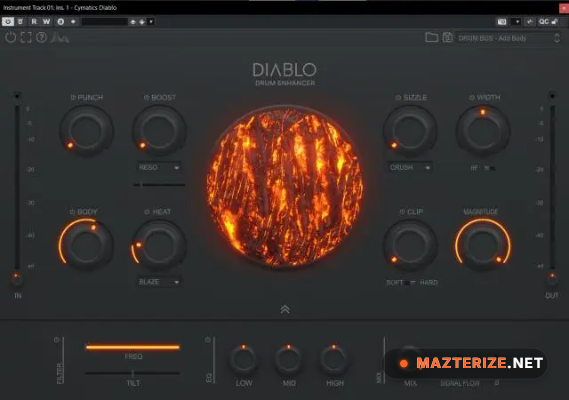Click the CLIP knob
The height and width of the screenshot is (400, 569).
point(410,245)
